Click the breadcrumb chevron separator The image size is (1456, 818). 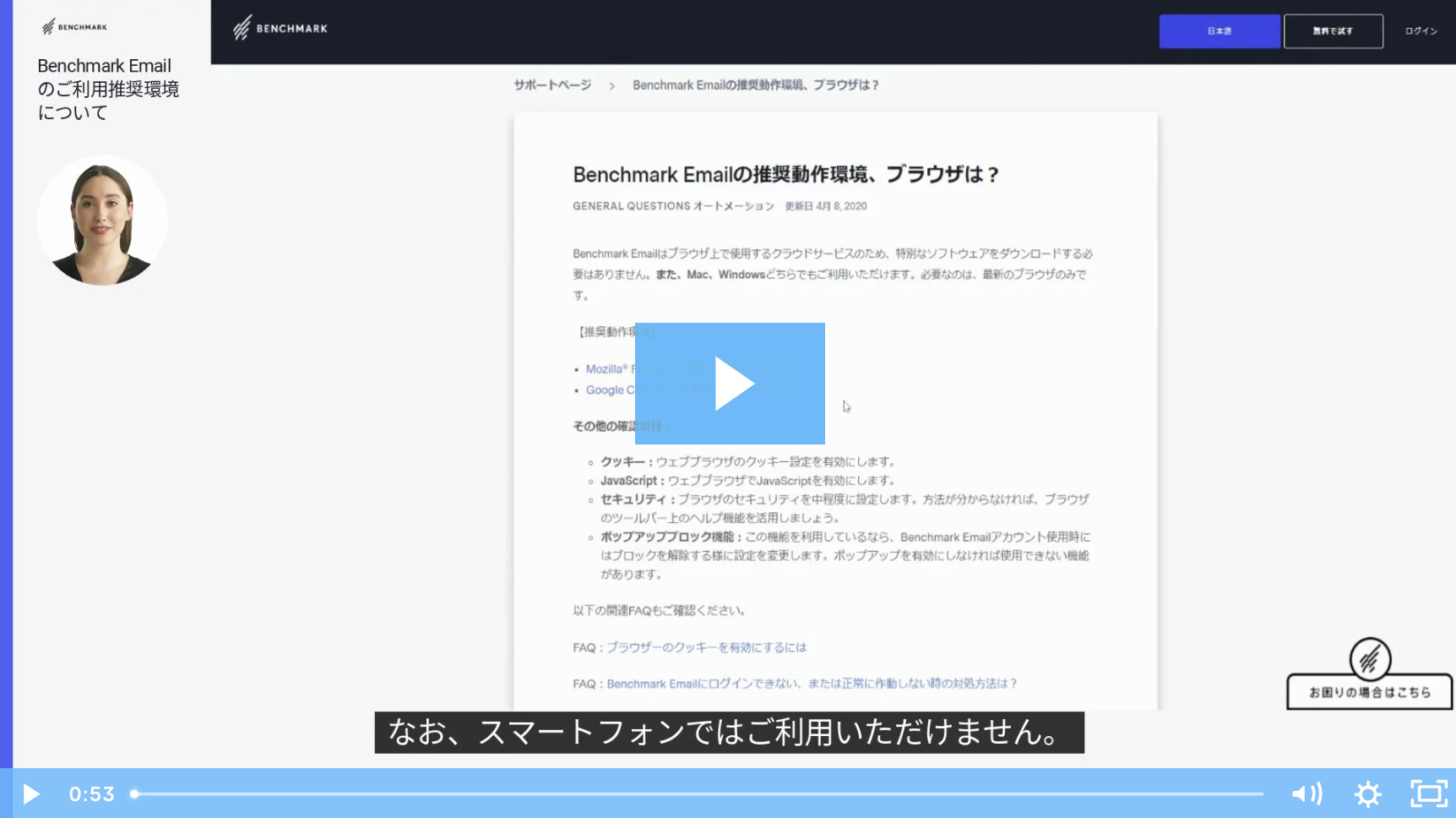[x=611, y=86]
